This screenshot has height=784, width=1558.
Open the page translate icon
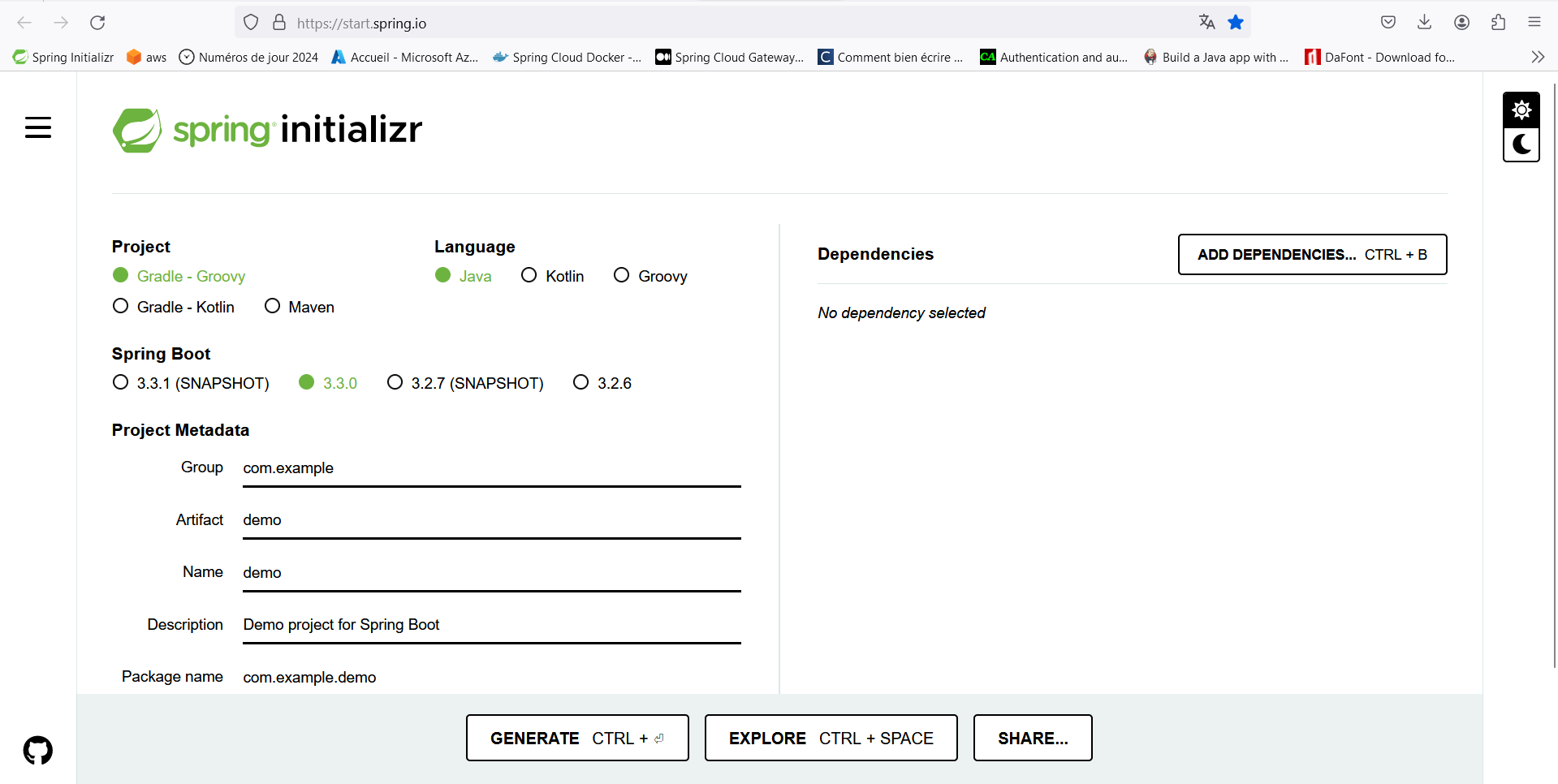pyautogui.click(x=1207, y=23)
